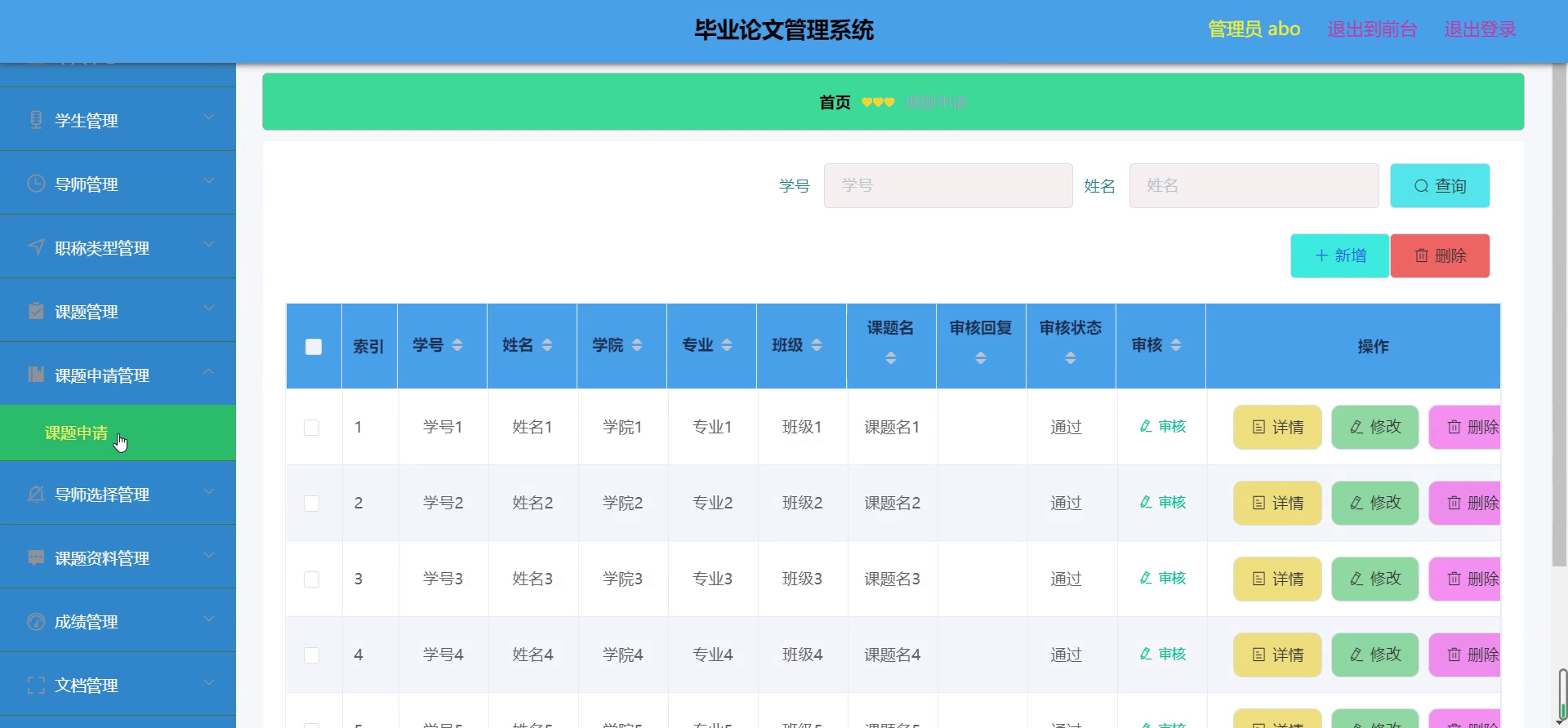The width and height of the screenshot is (1568, 728).
Task: Open 详情 for row 课题名1
Action: (1277, 427)
